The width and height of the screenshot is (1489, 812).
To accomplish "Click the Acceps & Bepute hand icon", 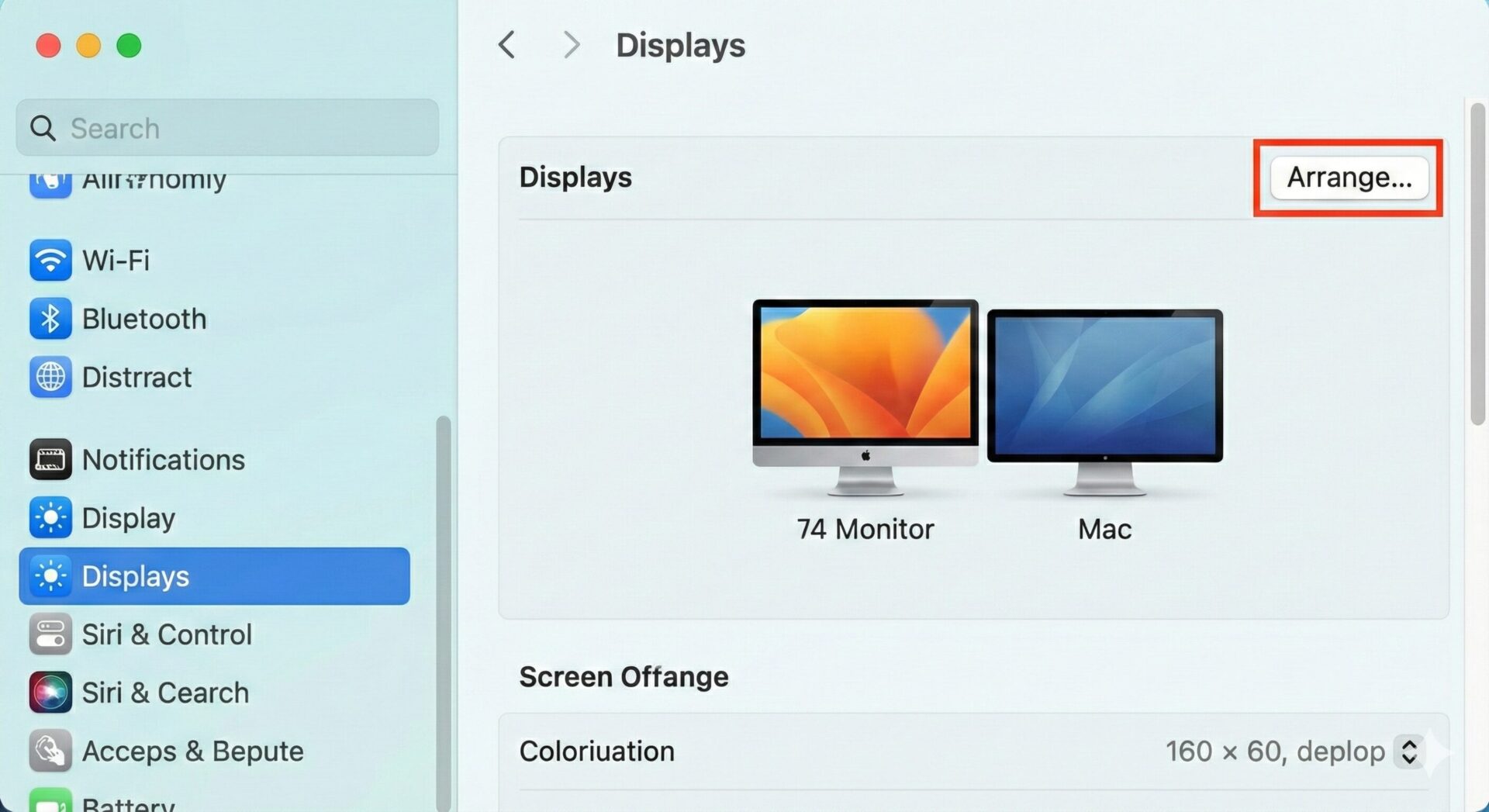I will [x=50, y=751].
